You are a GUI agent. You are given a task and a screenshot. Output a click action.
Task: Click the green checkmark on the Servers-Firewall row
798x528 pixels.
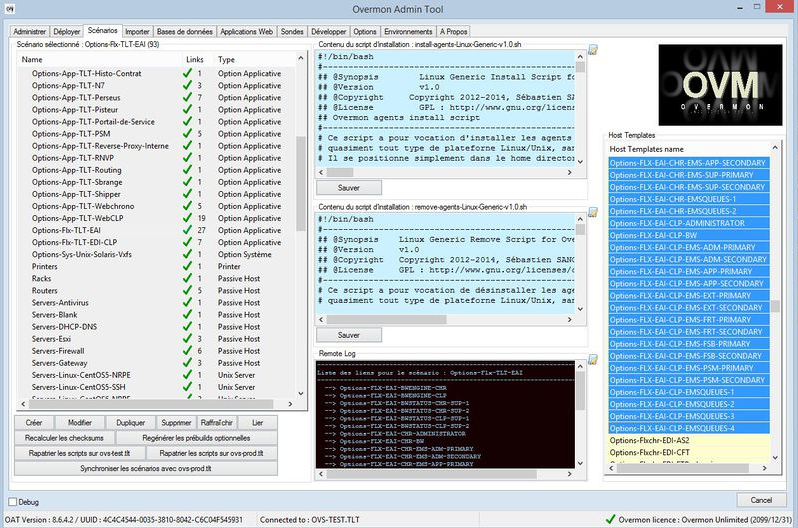click(x=187, y=351)
